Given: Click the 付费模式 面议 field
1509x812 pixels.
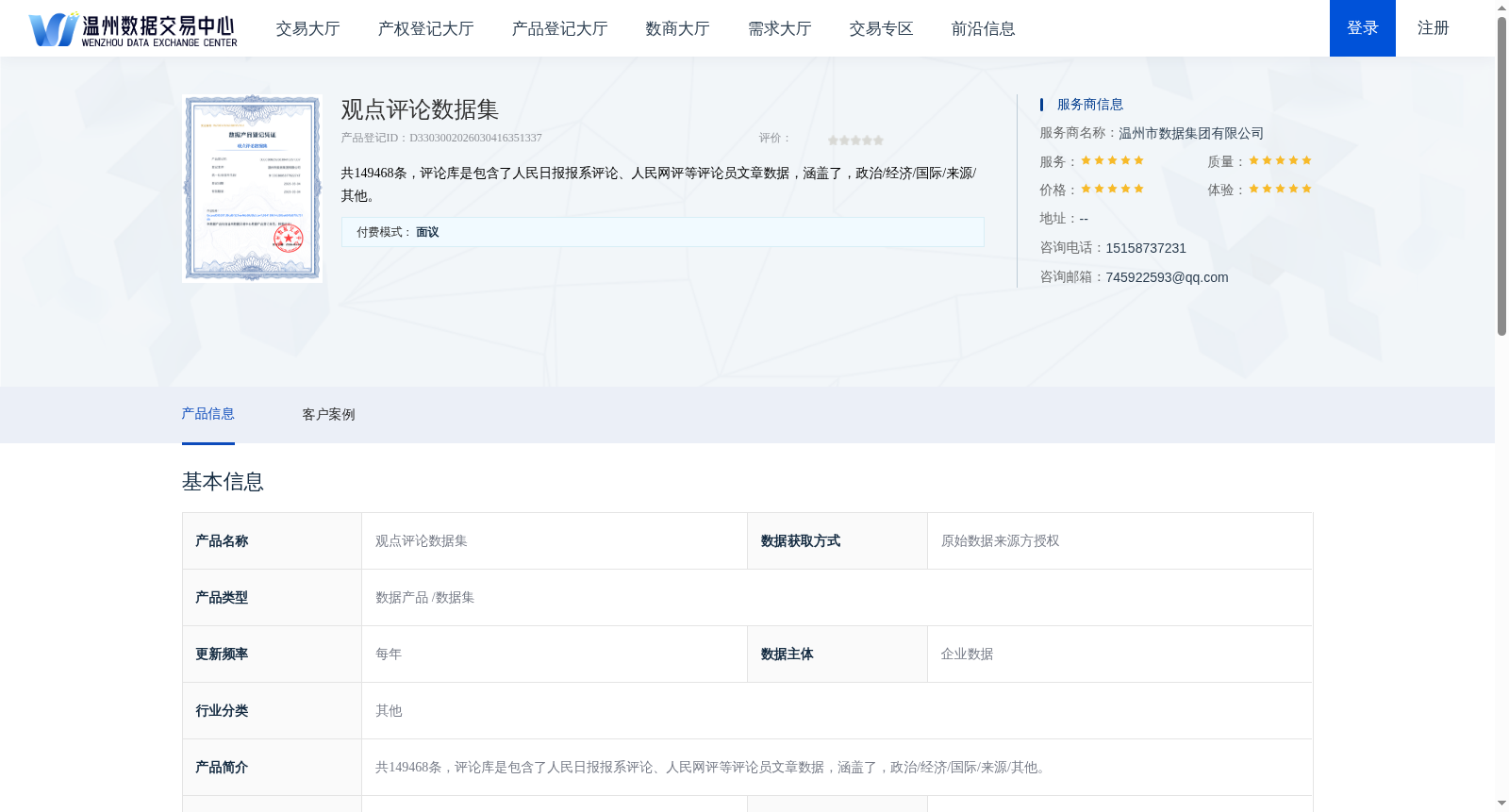Looking at the screenshot, I should point(662,232).
